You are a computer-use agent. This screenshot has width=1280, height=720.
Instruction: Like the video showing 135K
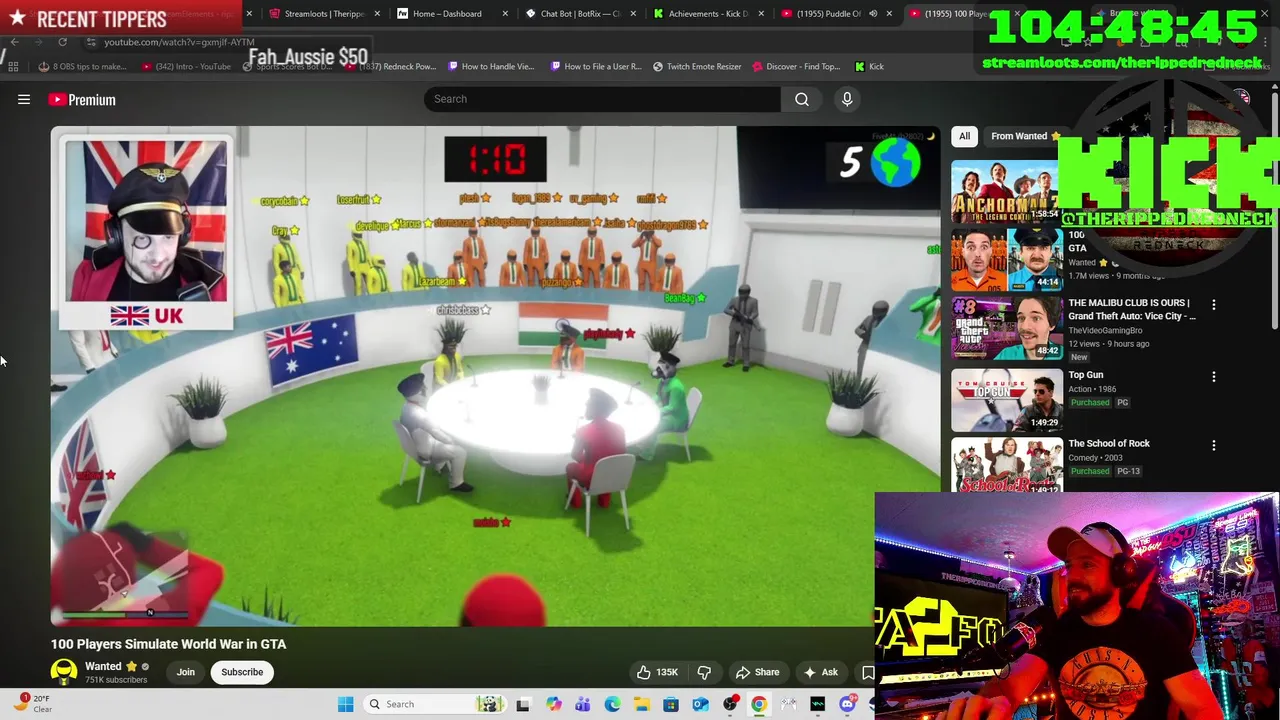tap(656, 672)
